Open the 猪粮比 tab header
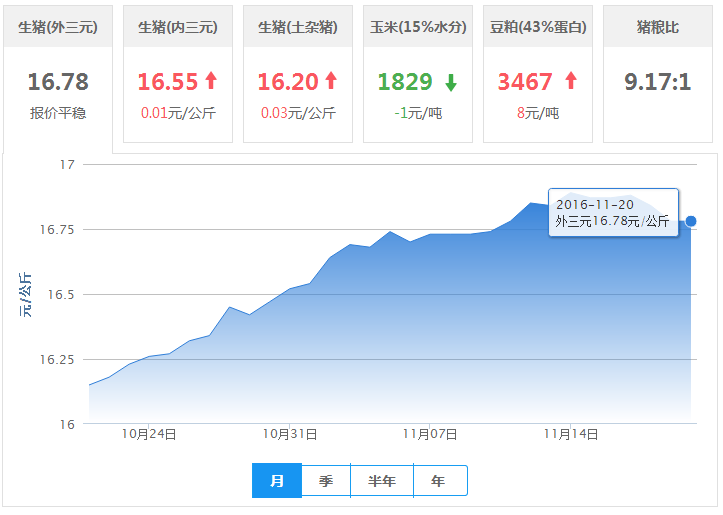Viewport: 723px width, 515px height. [x=657, y=27]
